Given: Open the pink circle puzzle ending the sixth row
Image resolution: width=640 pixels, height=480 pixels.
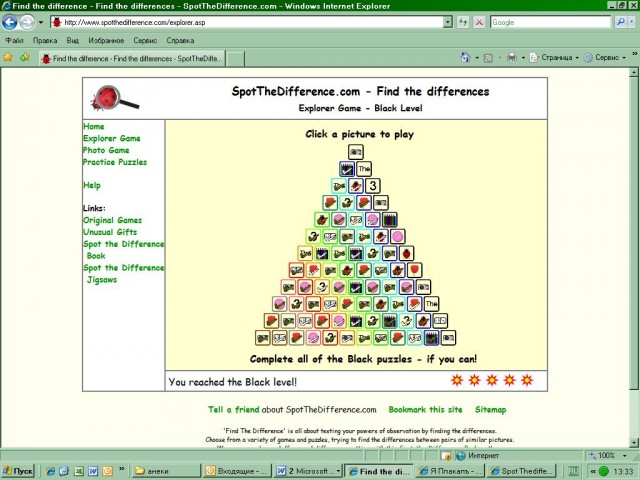Looking at the screenshot, I should (x=398, y=236).
